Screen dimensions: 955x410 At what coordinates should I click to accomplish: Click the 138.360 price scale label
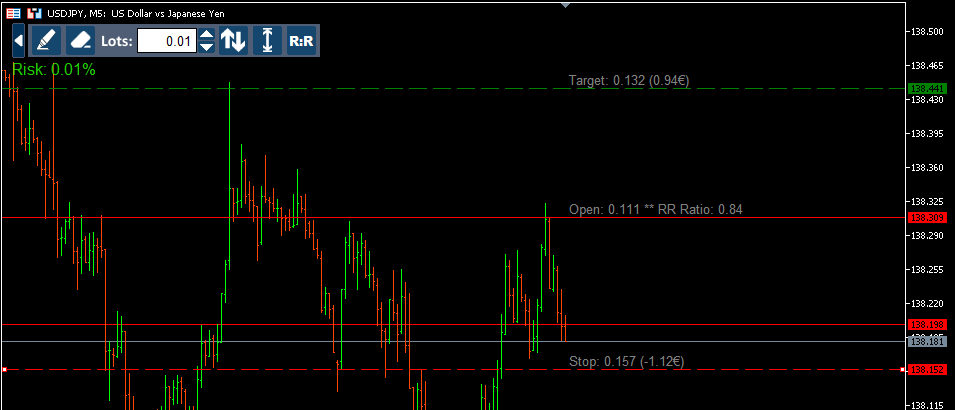(926, 167)
